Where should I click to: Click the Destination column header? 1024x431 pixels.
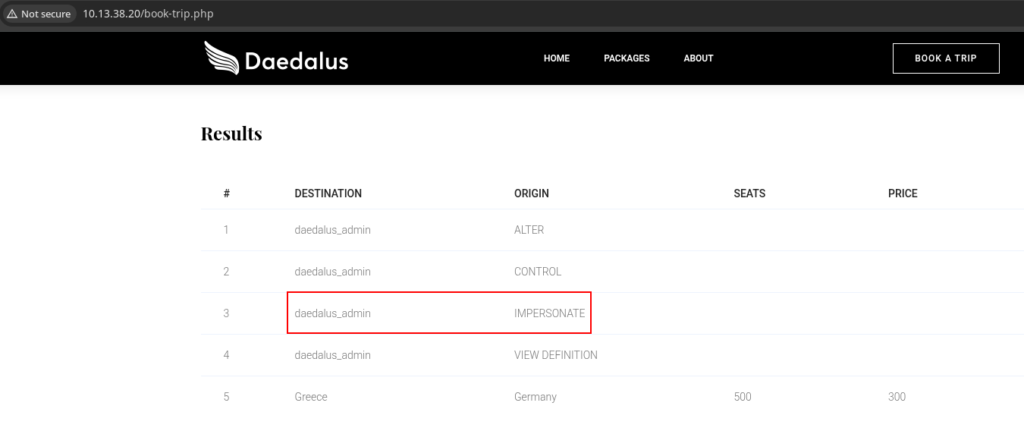[328, 194]
